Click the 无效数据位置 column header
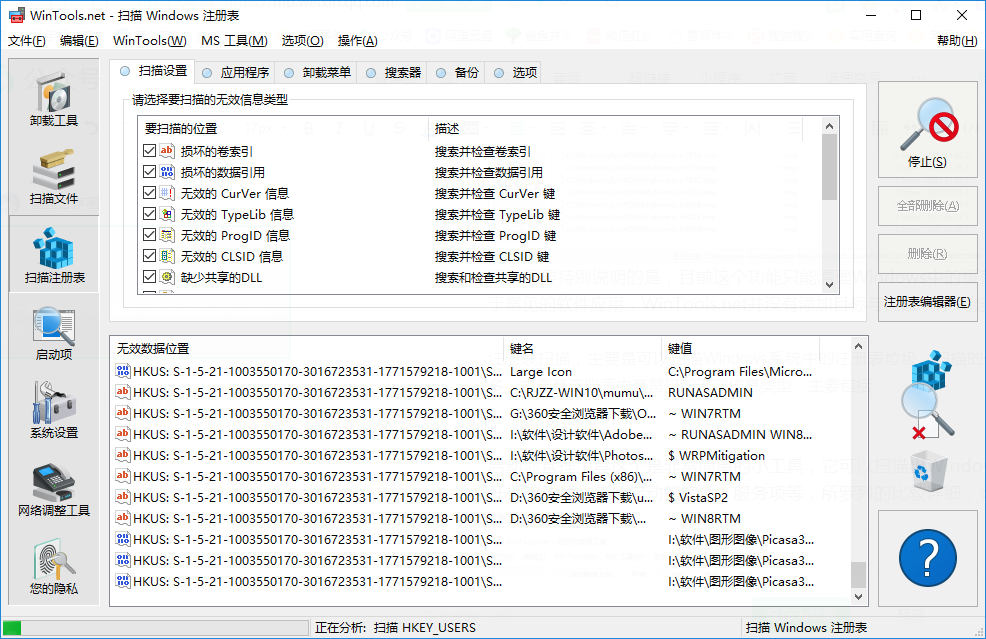This screenshot has width=986, height=639. 307,348
